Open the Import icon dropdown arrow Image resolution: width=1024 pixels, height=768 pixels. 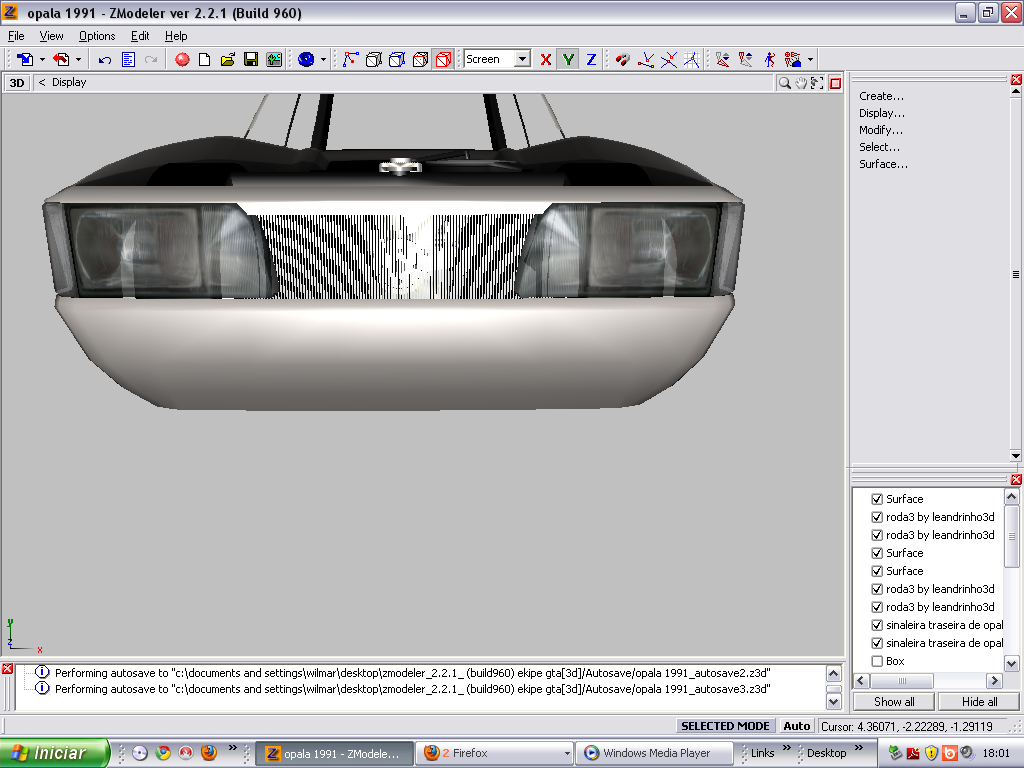pos(42,59)
